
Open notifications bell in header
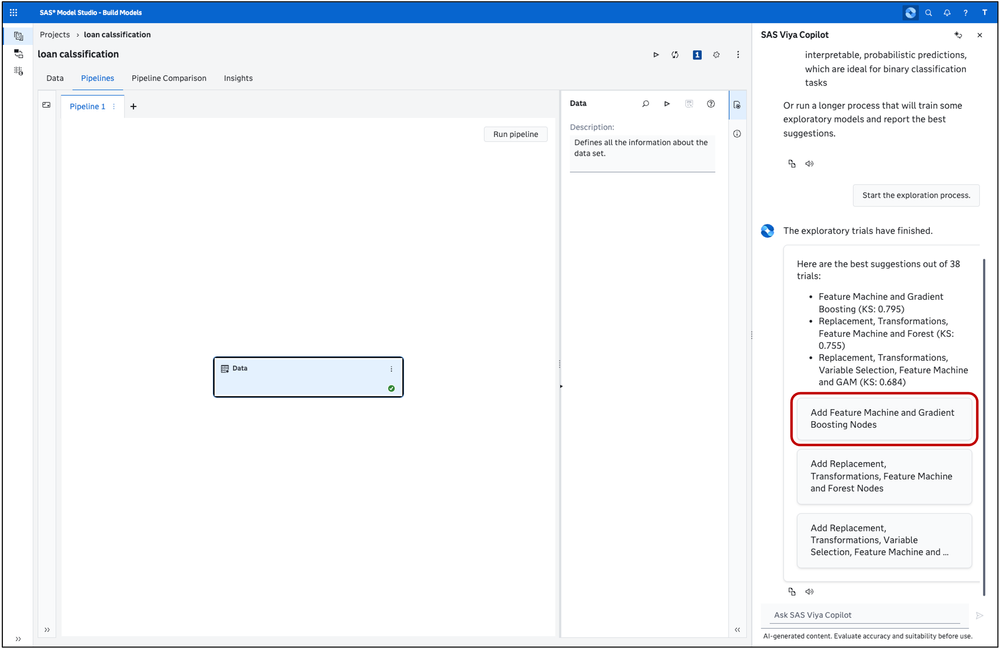[x=947, y=13]
